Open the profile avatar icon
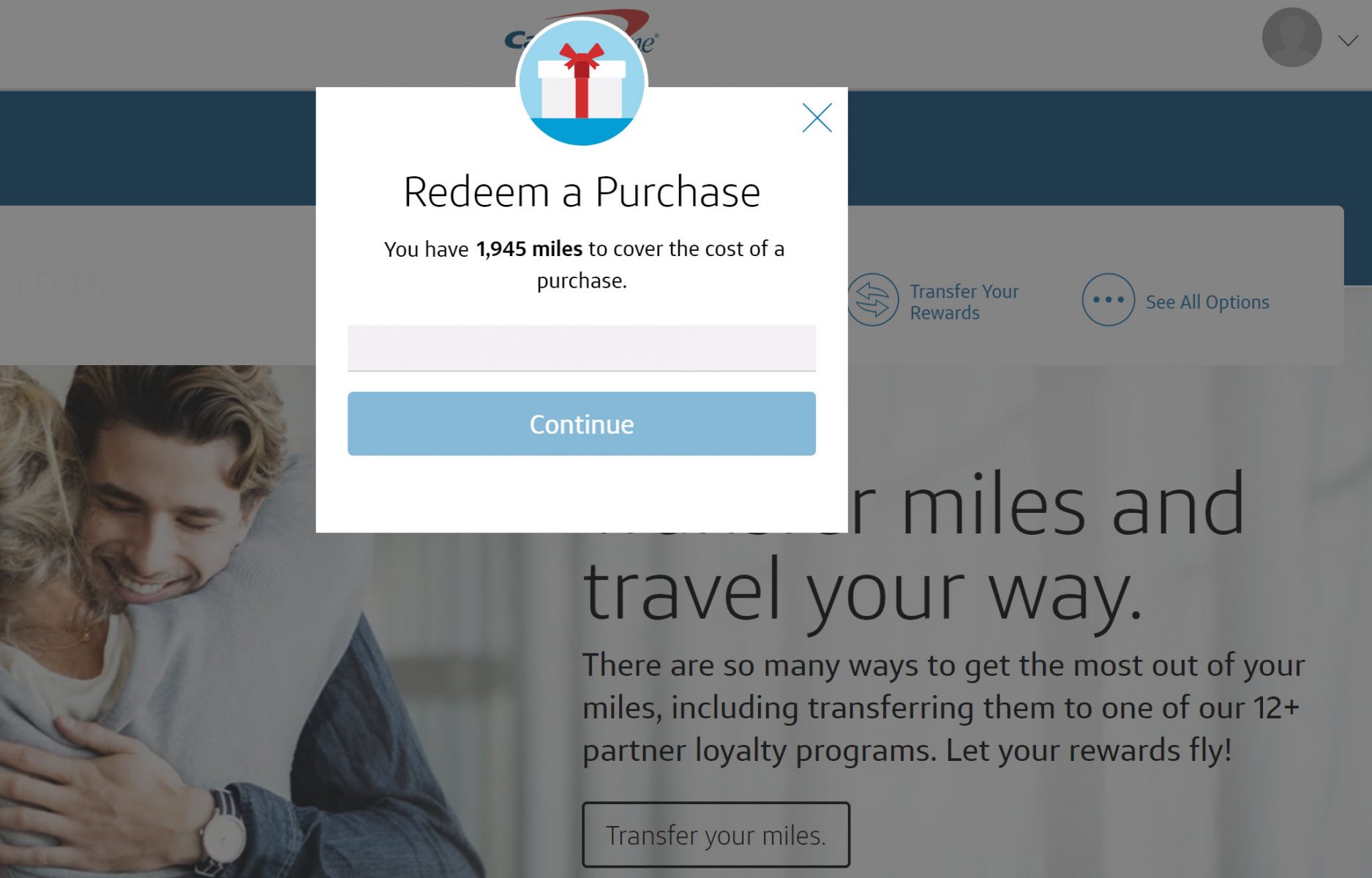The image size is (1372, 878). (x=1292, y=38)
